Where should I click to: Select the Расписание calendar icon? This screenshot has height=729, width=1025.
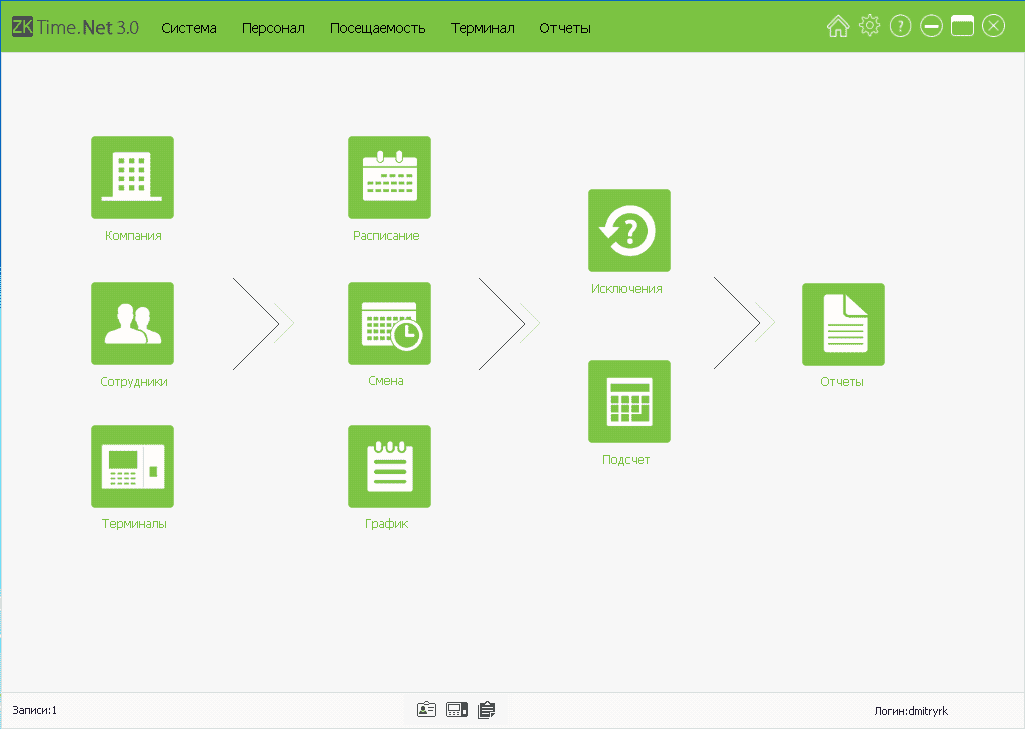389,177
